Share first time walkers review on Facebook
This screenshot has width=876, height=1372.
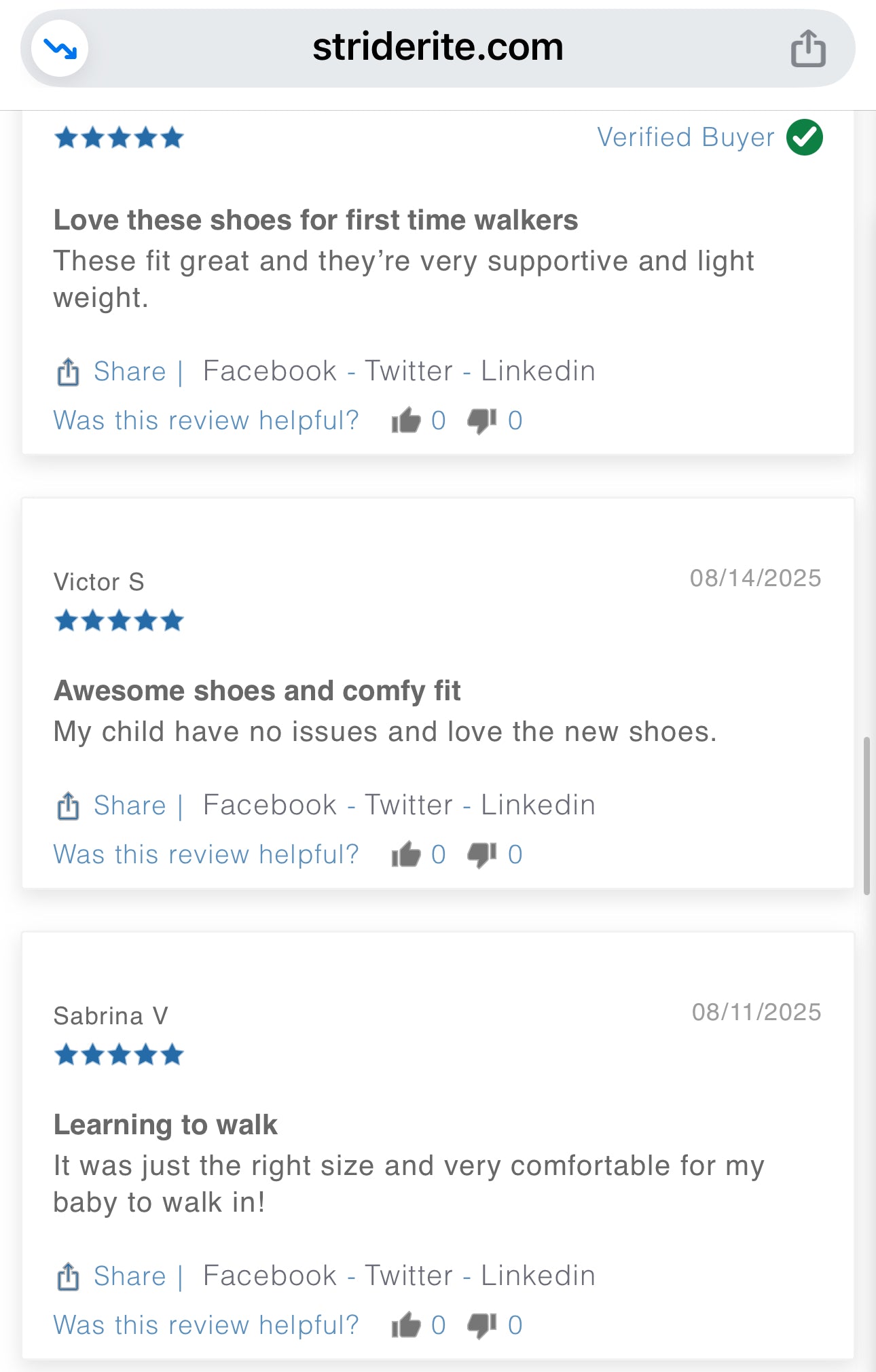pyautogui.click(x=270, y=372)
